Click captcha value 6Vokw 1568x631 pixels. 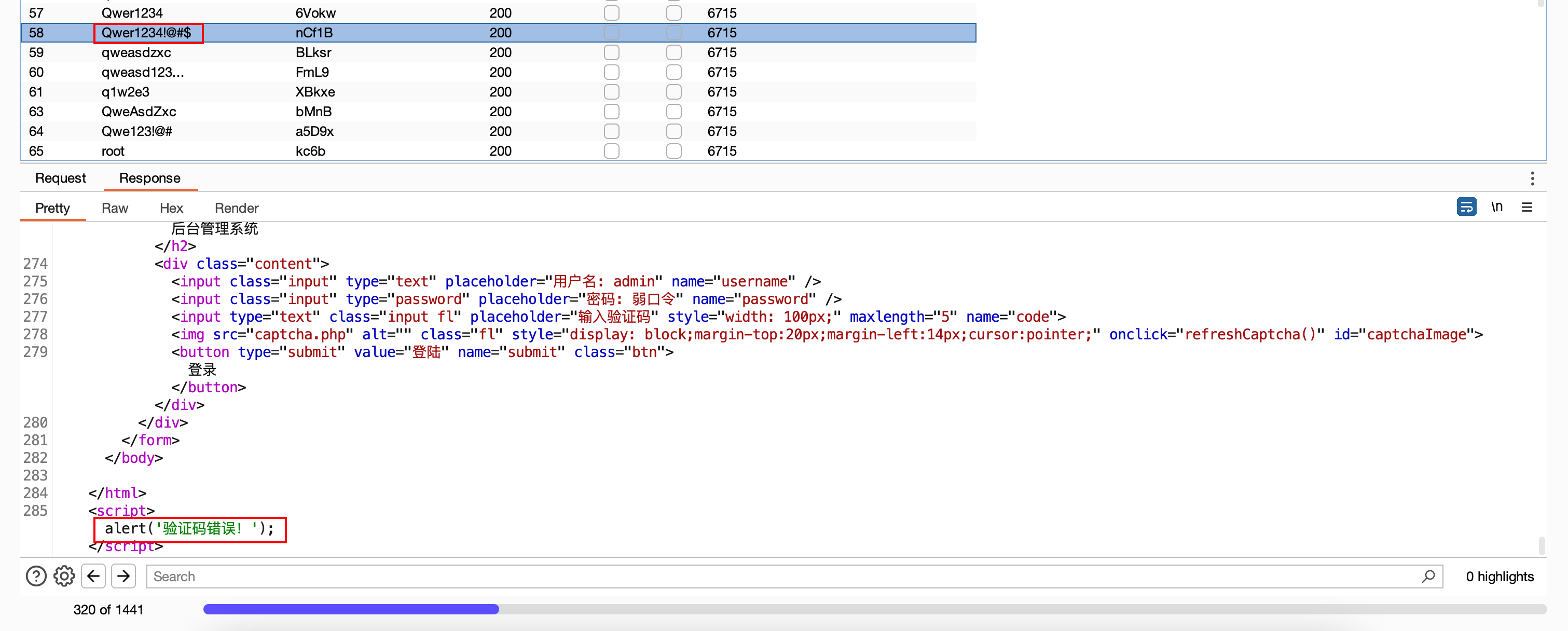315,13
